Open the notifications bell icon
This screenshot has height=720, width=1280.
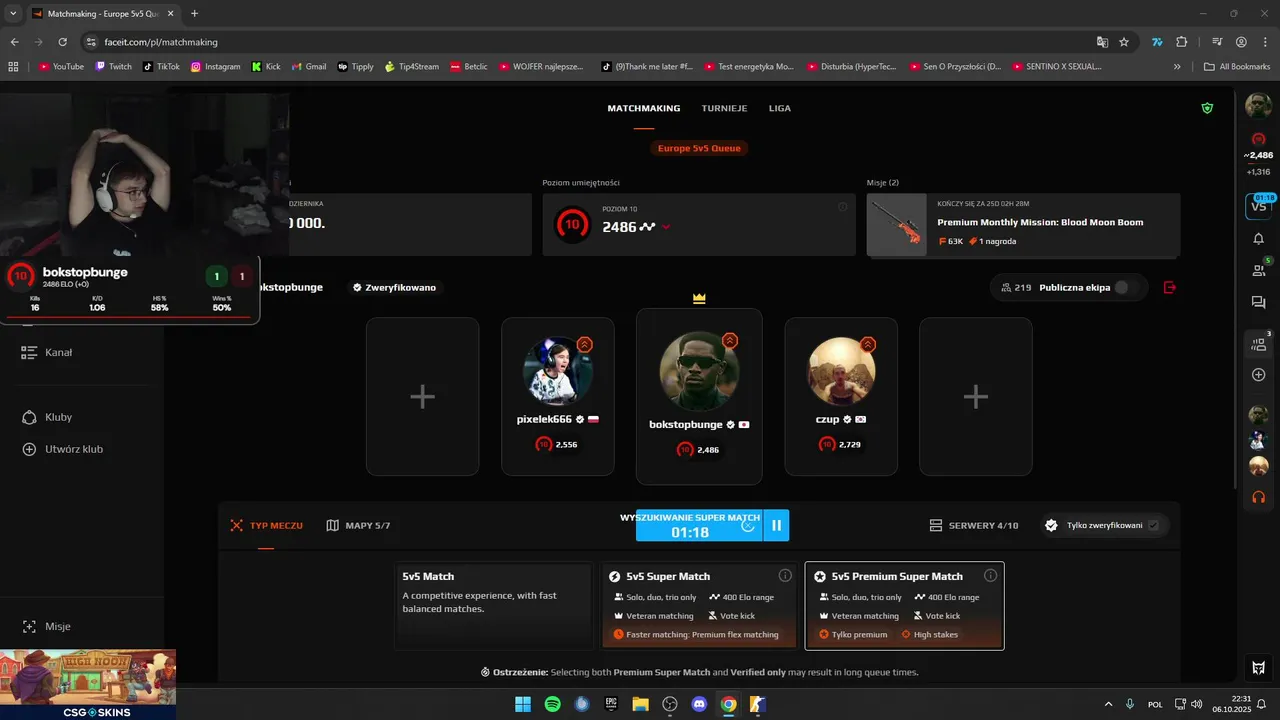pyautogui.click(x=1258, y=239)
